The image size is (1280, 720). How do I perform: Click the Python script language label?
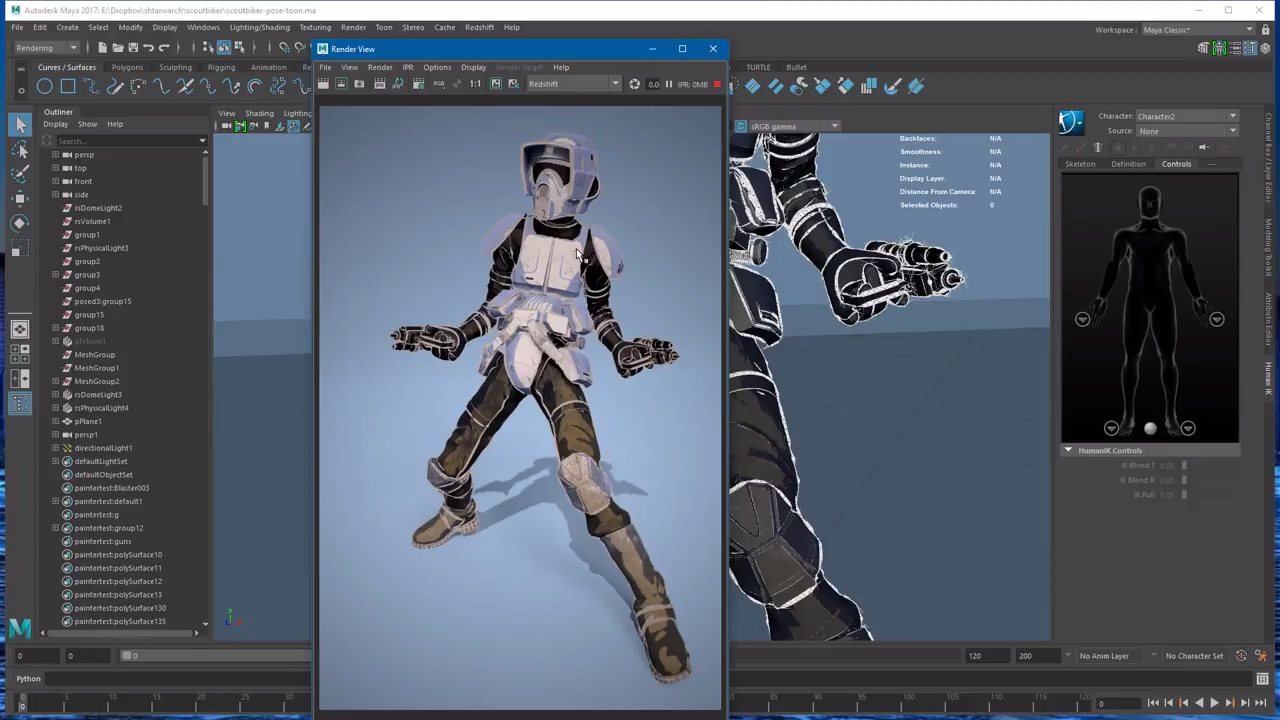(x=28, y=679)
